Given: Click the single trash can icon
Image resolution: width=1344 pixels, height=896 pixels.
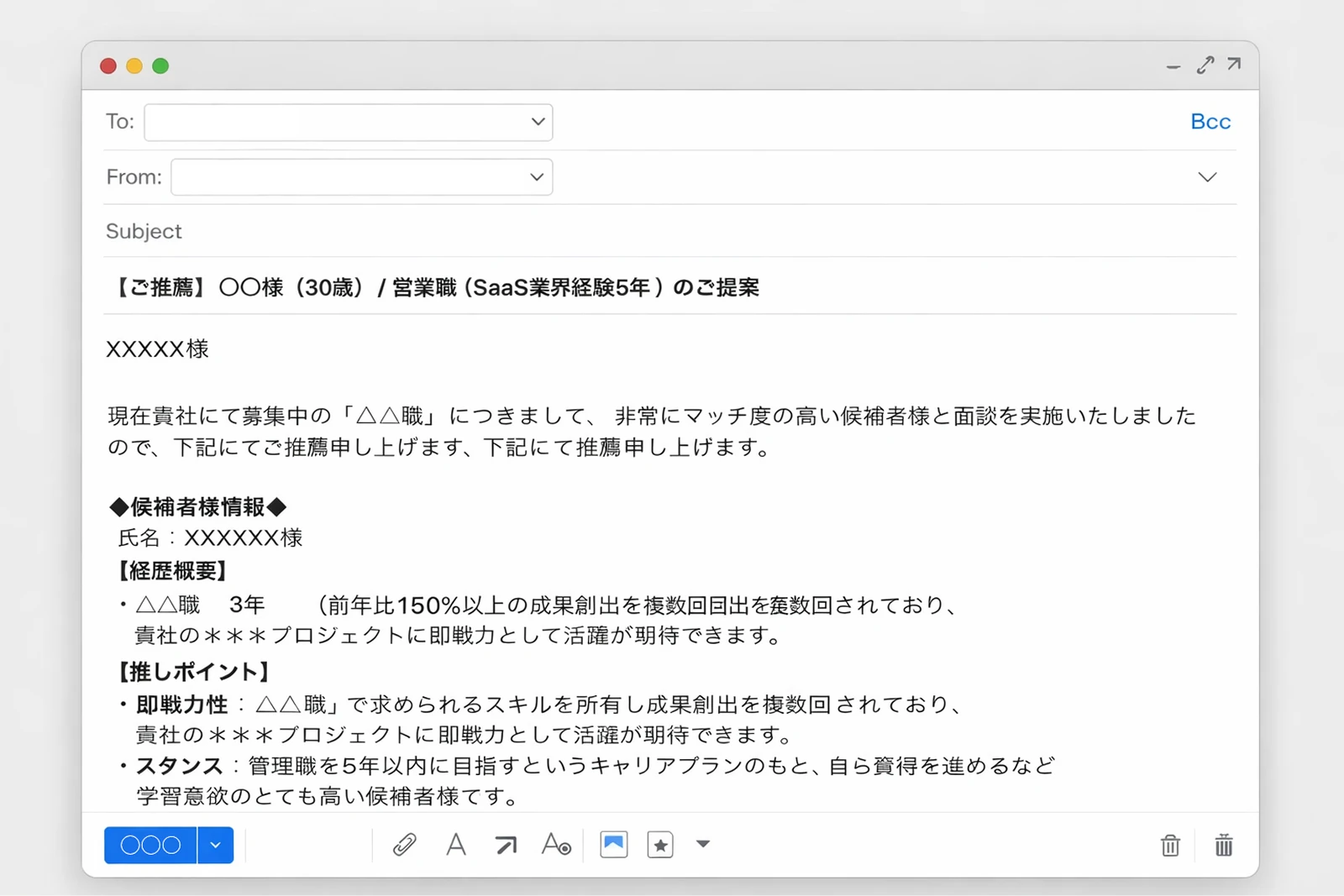Looking at the screenshot, I should (1170, 845).
